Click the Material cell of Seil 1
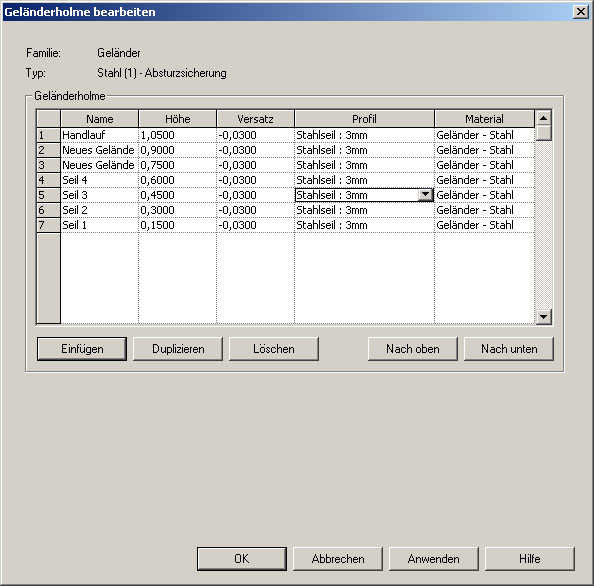 pos(485,225)
